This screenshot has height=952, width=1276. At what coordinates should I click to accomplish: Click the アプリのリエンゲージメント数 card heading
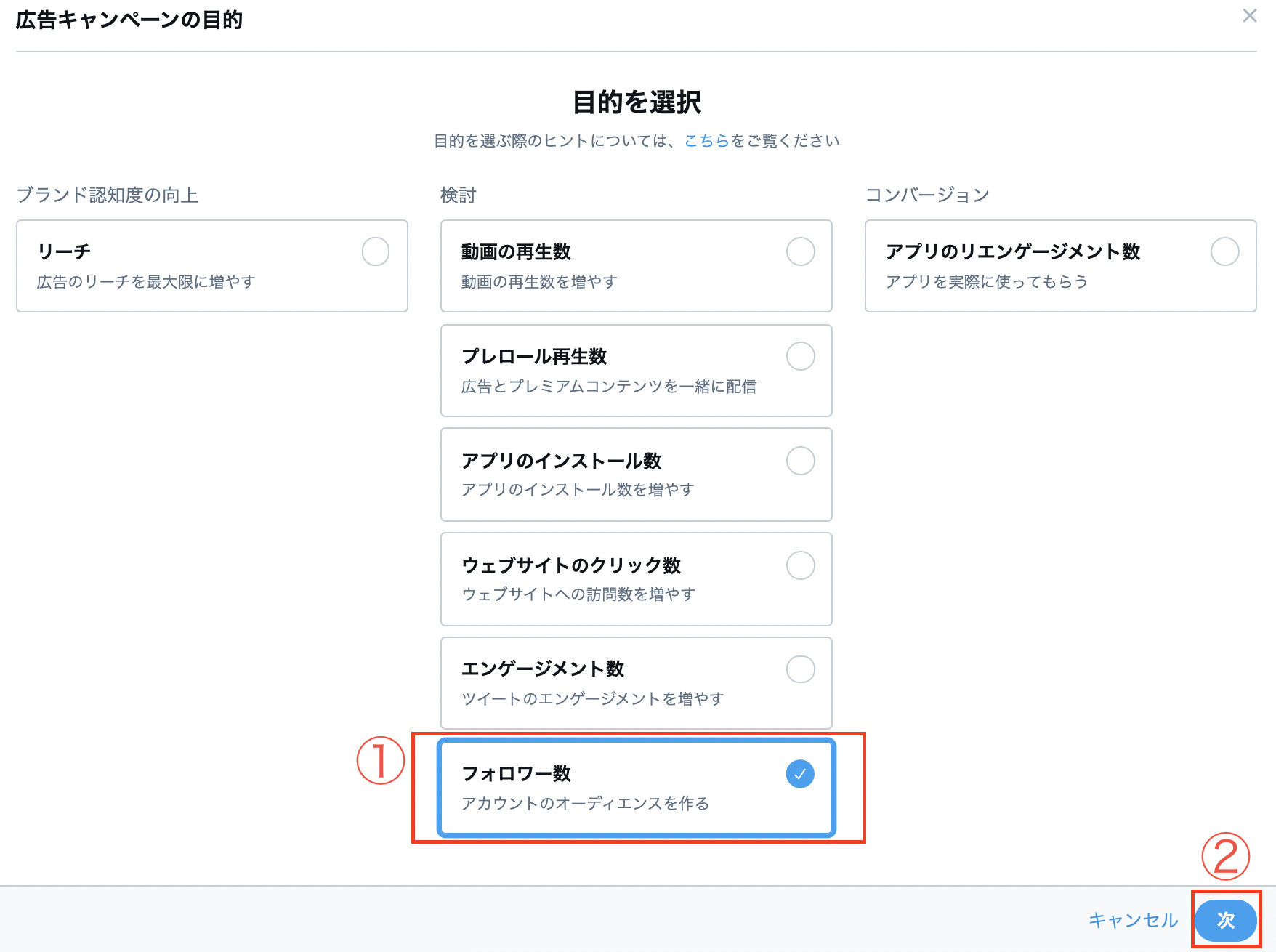(x=1012, y=252)
